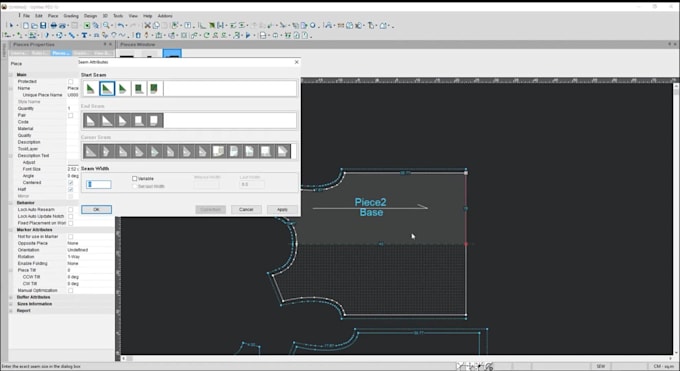Open the Piece menu
The width and height of the screenshot is (680, 371).
coord(53,16)
